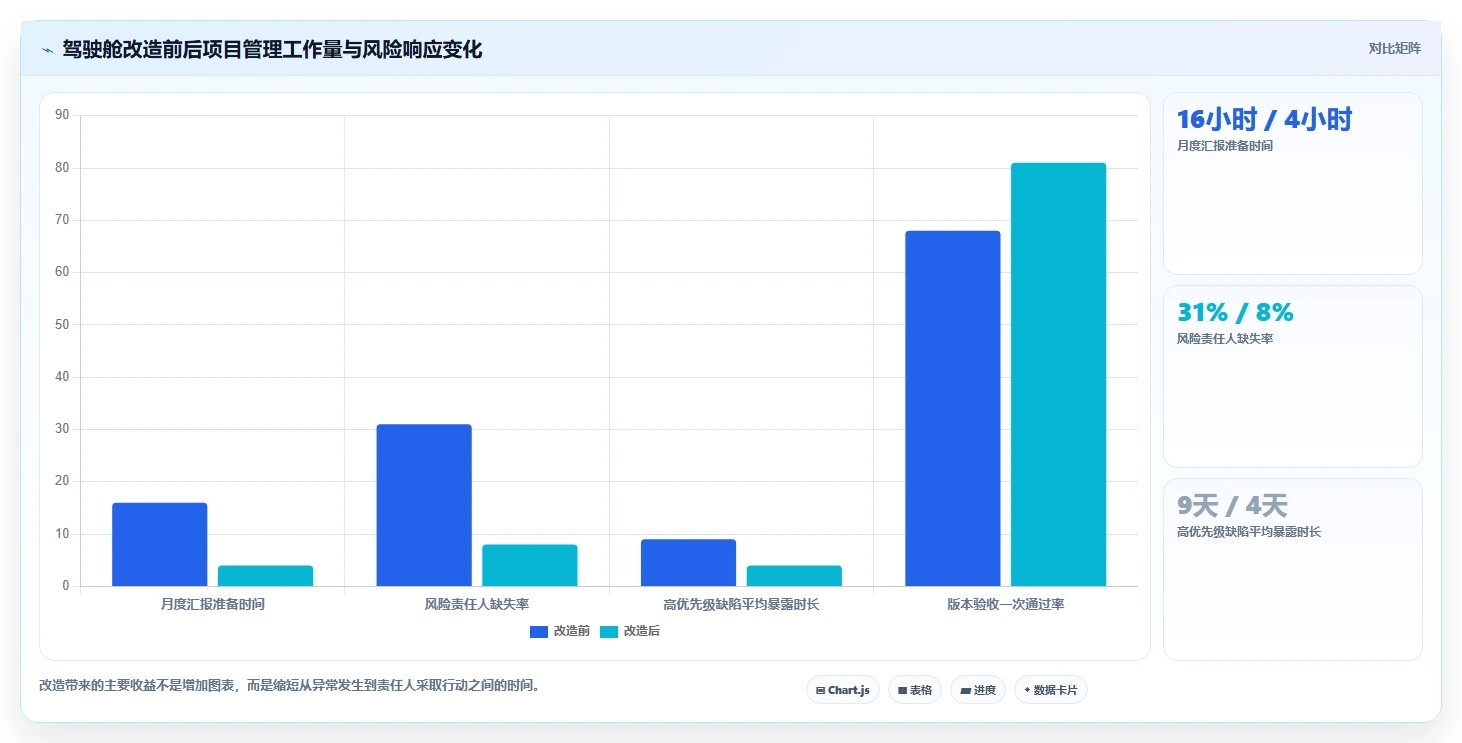Click the 高优先级缺陷平均暴露时长 改造后 cyan bar

tap(794, 576)
